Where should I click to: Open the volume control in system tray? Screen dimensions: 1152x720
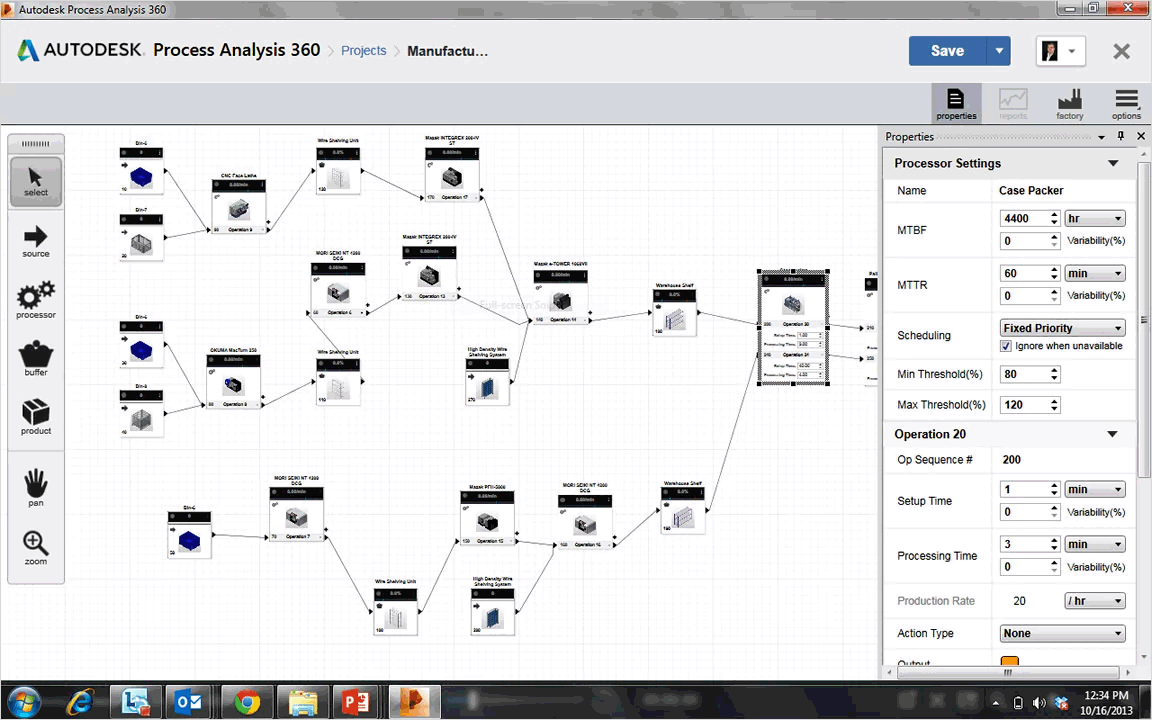click(x=1039, y=703)
